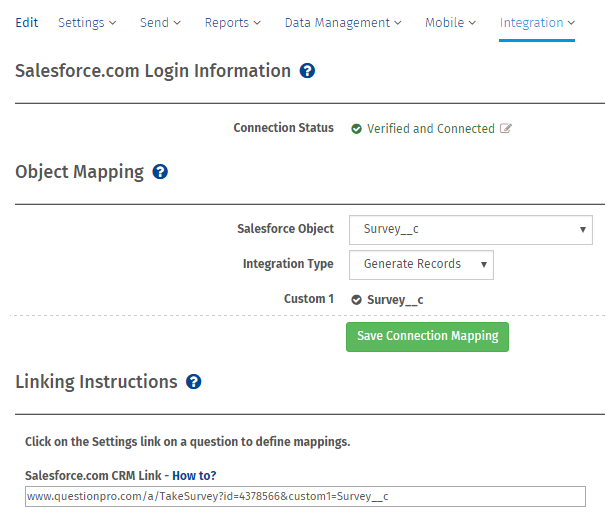
Task: Expand the Data Management menu
Action: point(343,23)
